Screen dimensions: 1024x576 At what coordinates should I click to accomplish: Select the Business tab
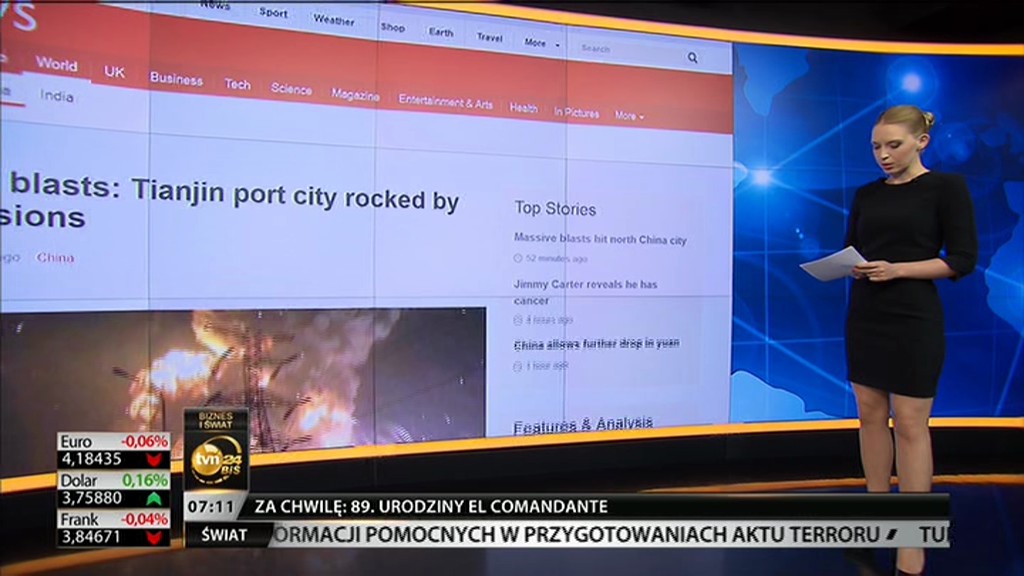coord(176,79)
